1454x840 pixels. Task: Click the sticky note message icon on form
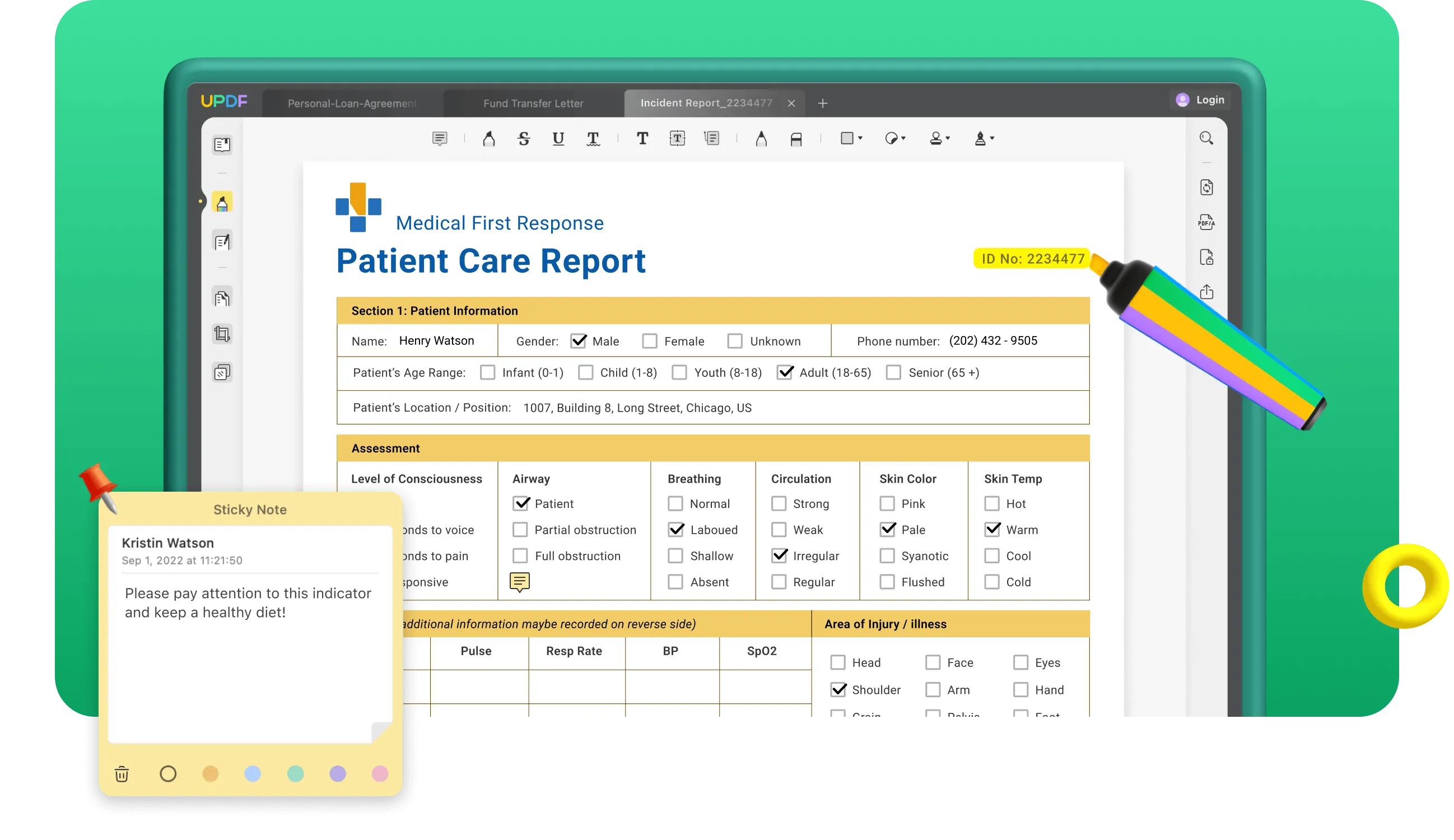[x=519, y=582]
